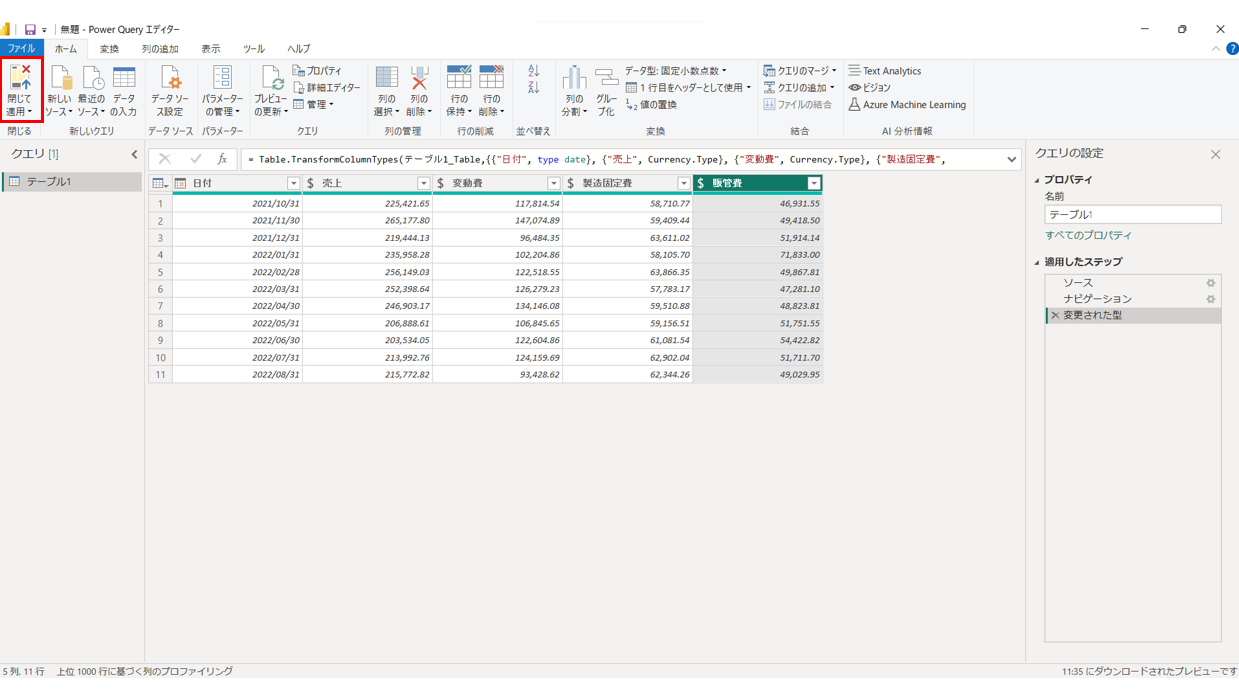This screenshot has height=694, width=1239.
Task: Open the 詳細エディター advanced editor
Action: click(326, 88)
